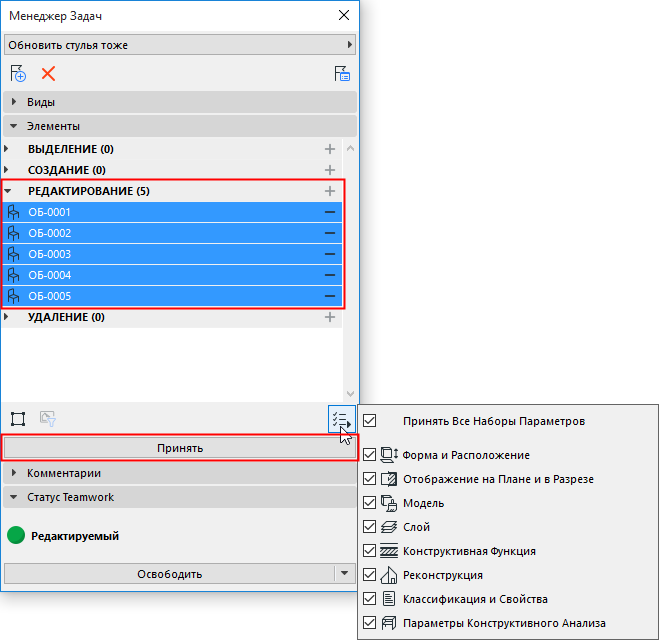This screenshot has height=640, width=659.
Task: Click the Принять button
Action: click(x=180, y=448)
